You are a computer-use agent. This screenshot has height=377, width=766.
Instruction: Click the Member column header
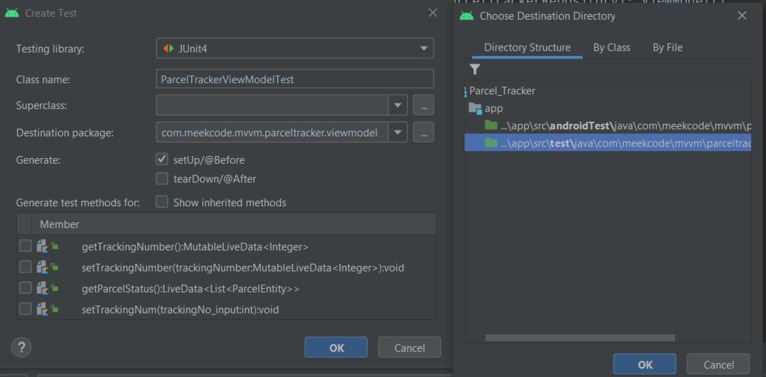pos(60,225)
